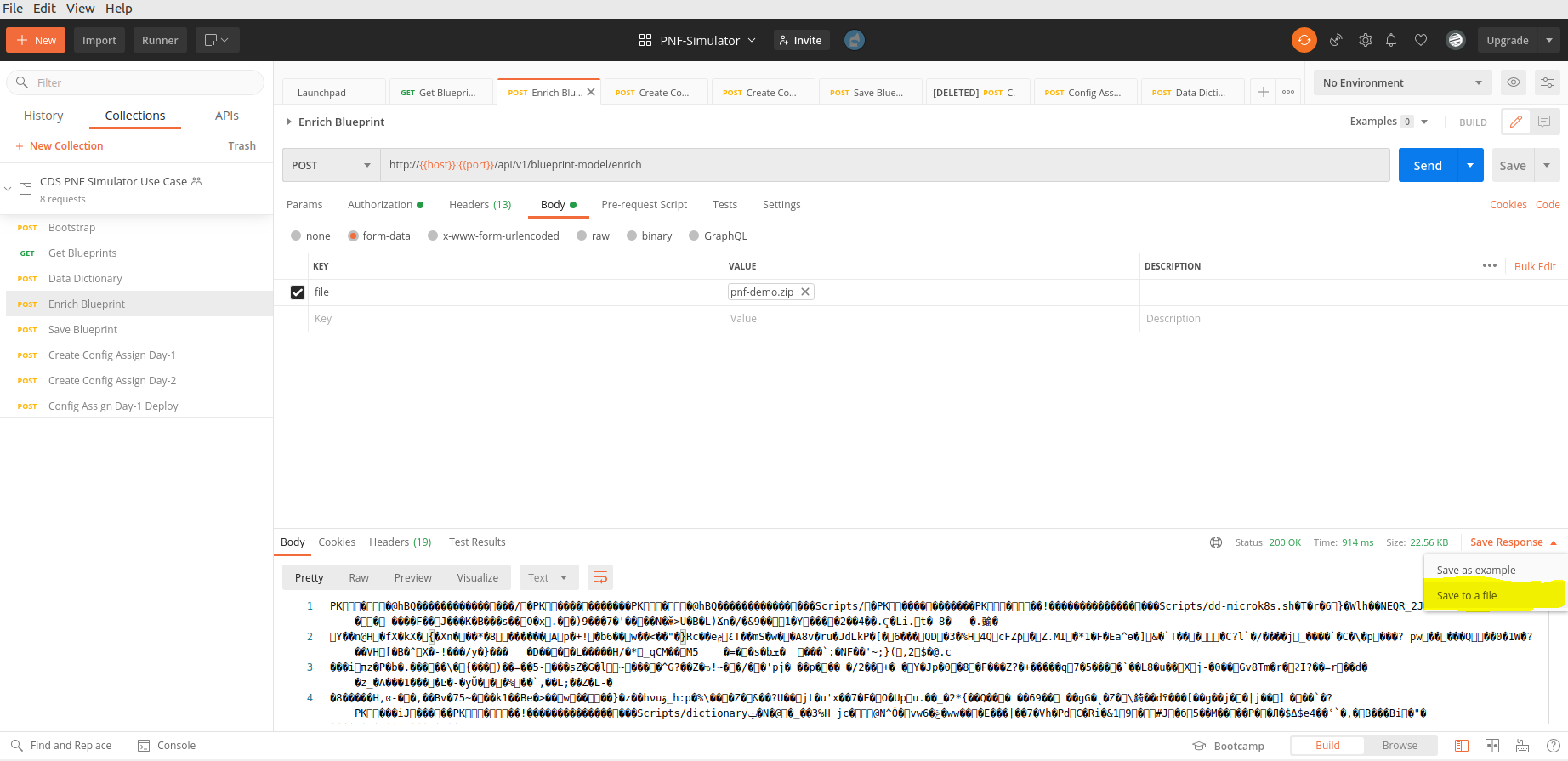Open Find and Replace
The image size is (1568, 761).
tap(61, 746)
